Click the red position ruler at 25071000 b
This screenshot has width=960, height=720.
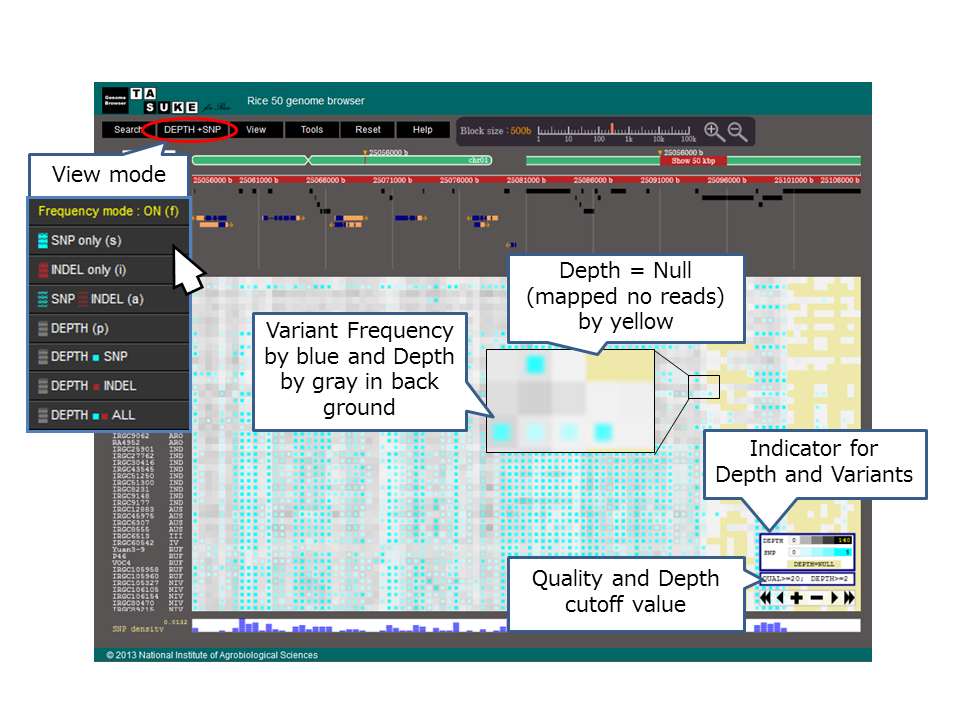pyautogui.click(x=392, y=180)
